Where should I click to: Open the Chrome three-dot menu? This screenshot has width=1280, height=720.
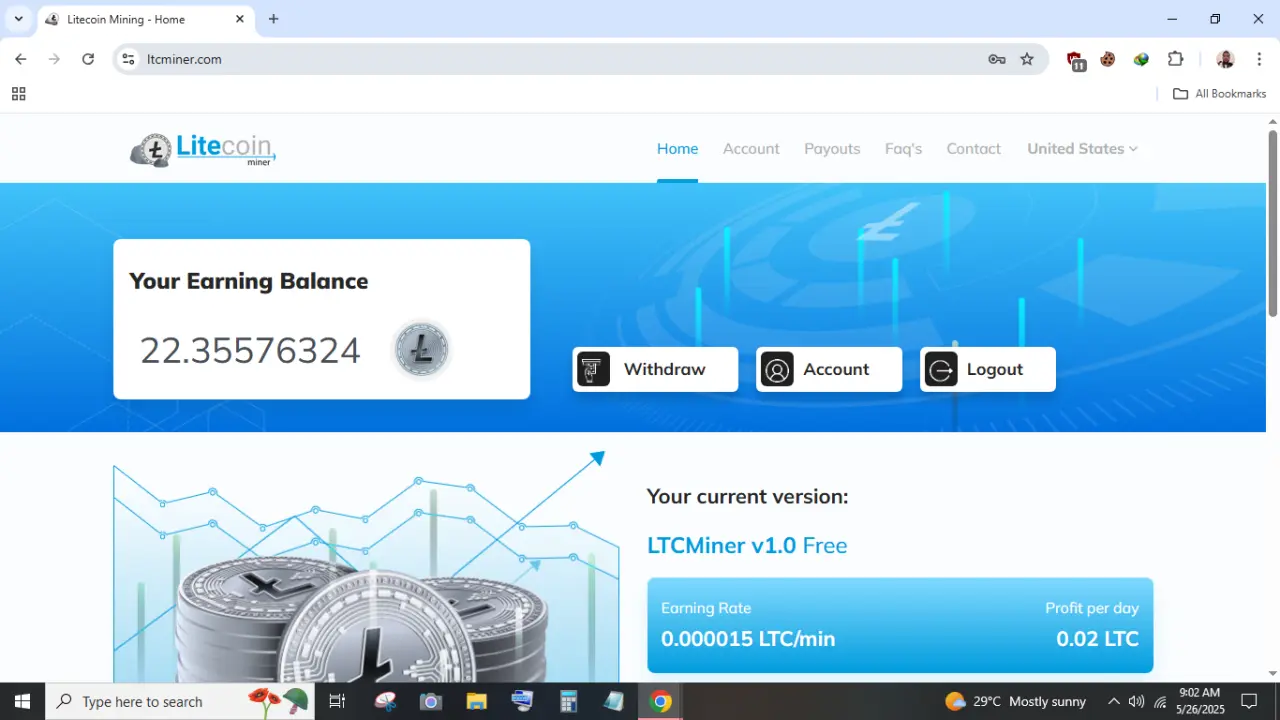pyautogui.click(x=1258, y=59)
